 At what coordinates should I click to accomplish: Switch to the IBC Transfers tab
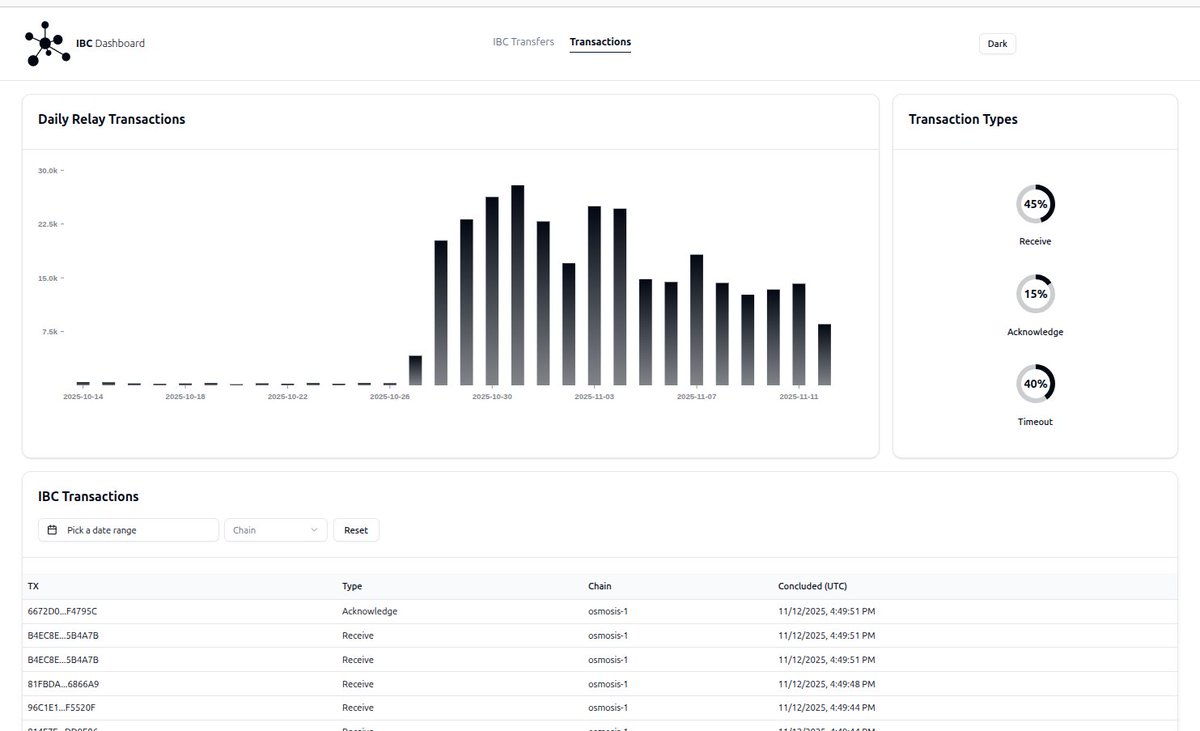click(x=523, y=42)
